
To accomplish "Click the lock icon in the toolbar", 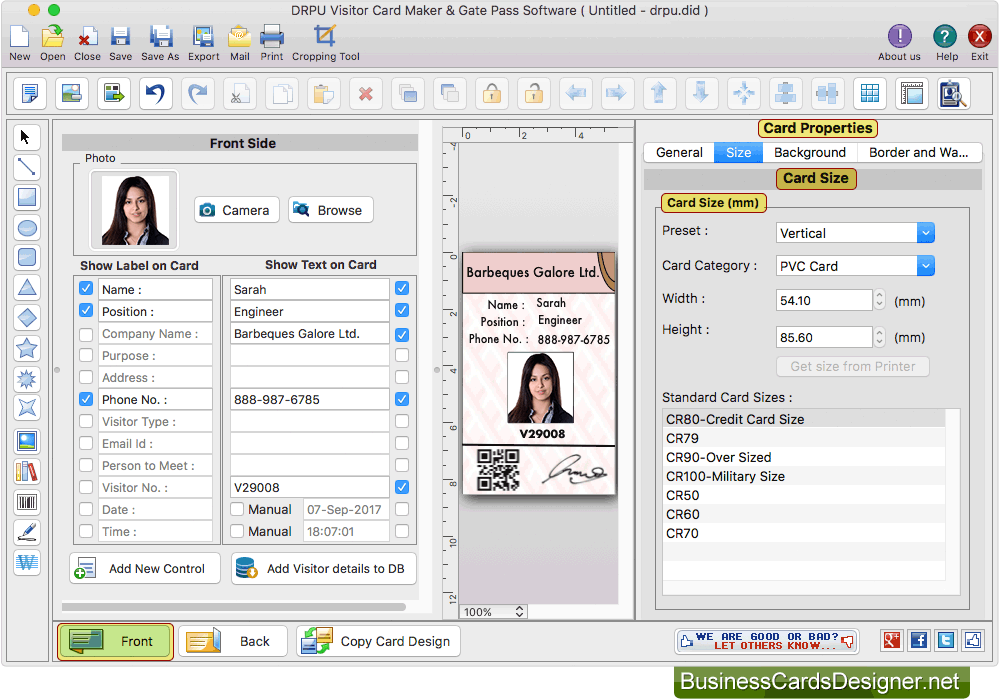I will tap(492, 94).
